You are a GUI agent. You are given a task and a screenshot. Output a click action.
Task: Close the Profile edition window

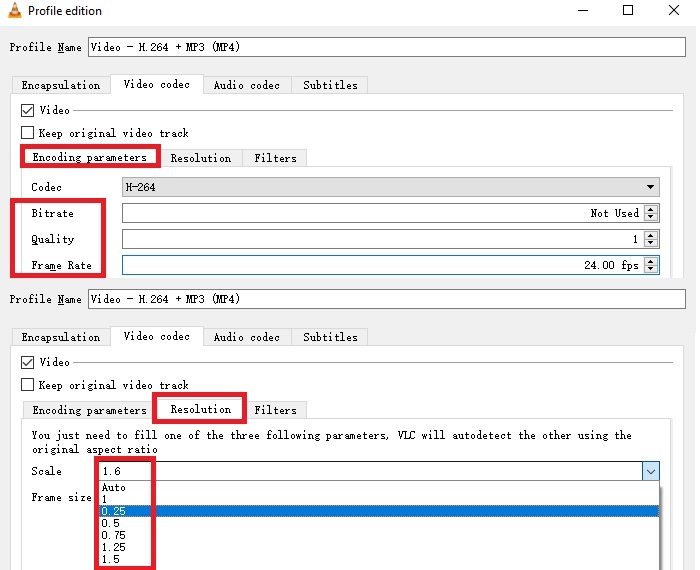[x=674, y=10]
